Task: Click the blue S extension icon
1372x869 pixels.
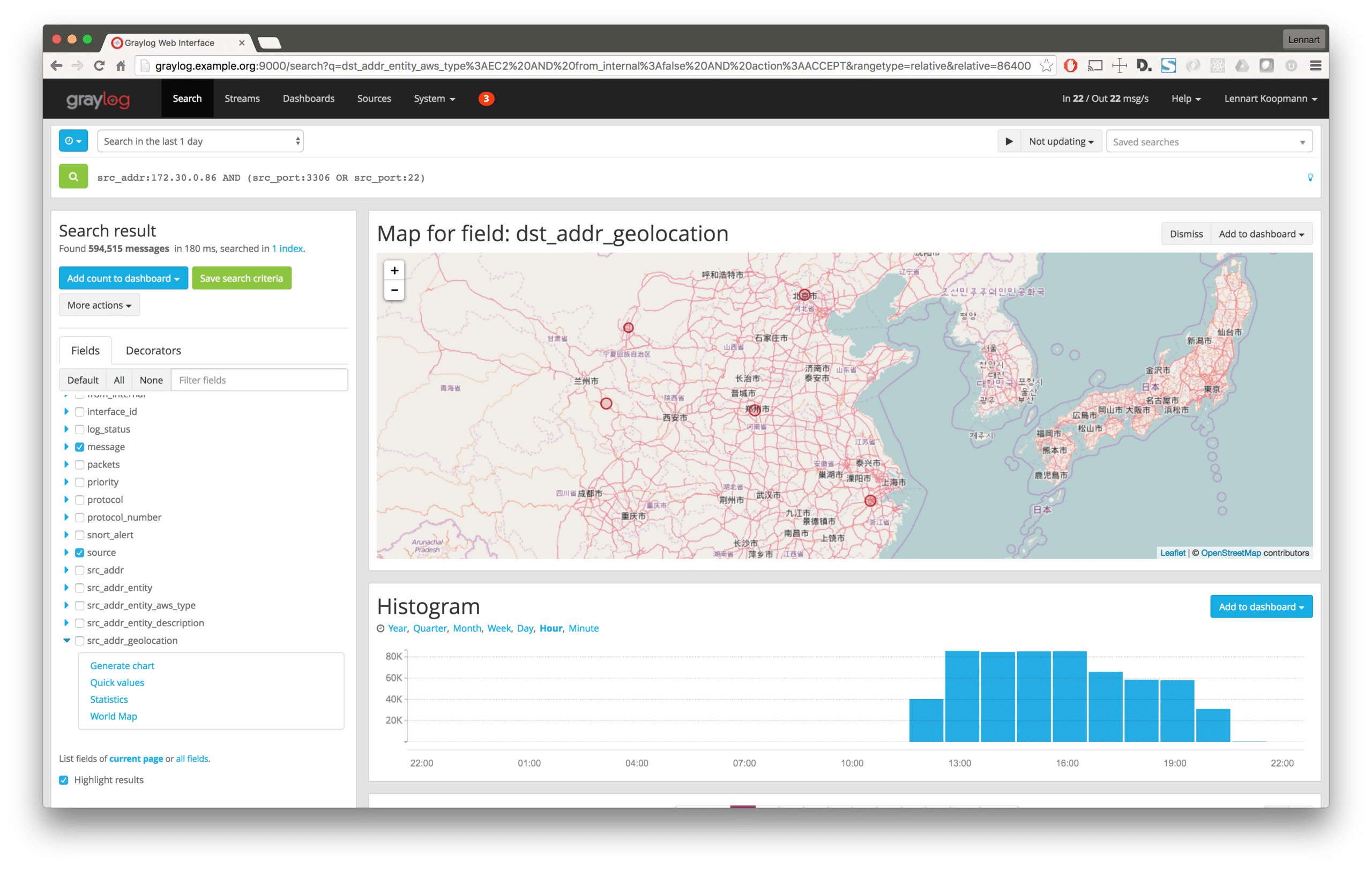Action: pos(1168,65)
